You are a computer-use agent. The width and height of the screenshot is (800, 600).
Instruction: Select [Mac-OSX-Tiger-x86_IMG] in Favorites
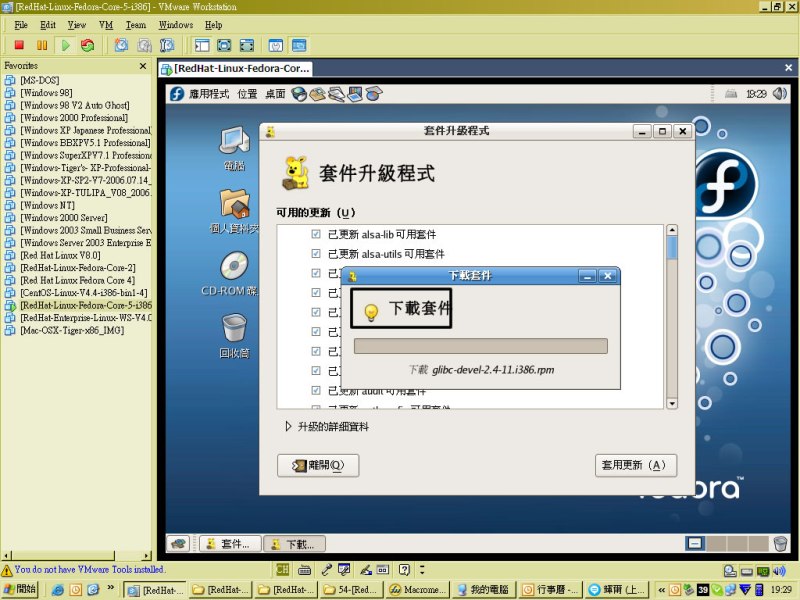point(72,331)
